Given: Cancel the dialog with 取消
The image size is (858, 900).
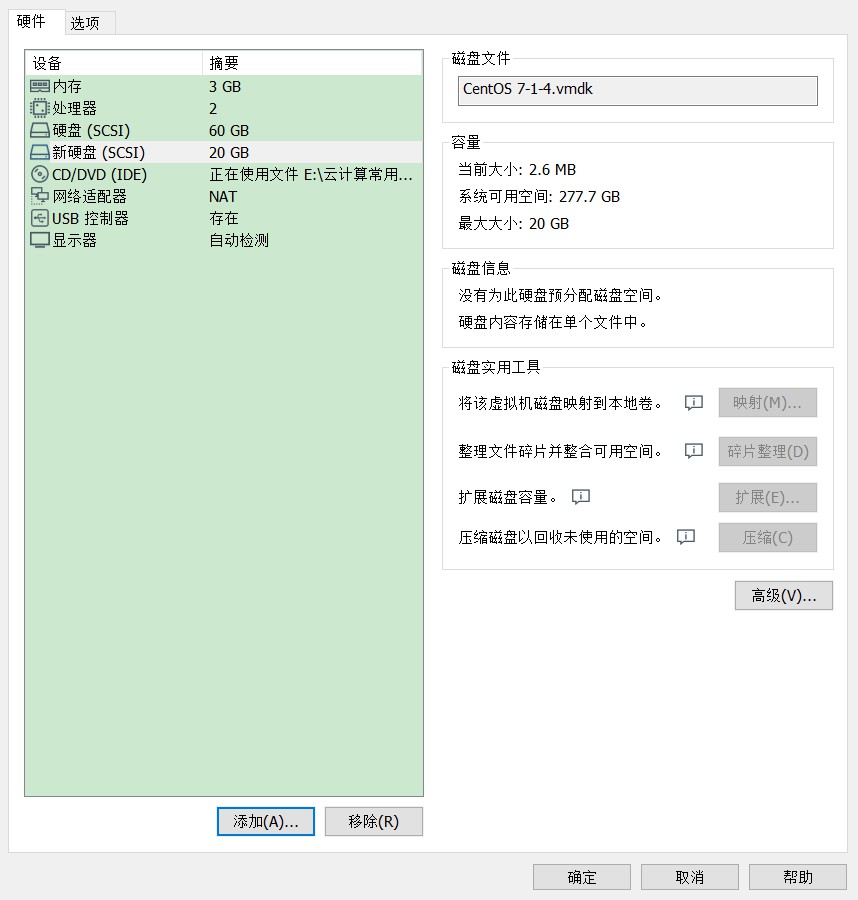Looking at the screenshot, I should click(x=690, y=878).
